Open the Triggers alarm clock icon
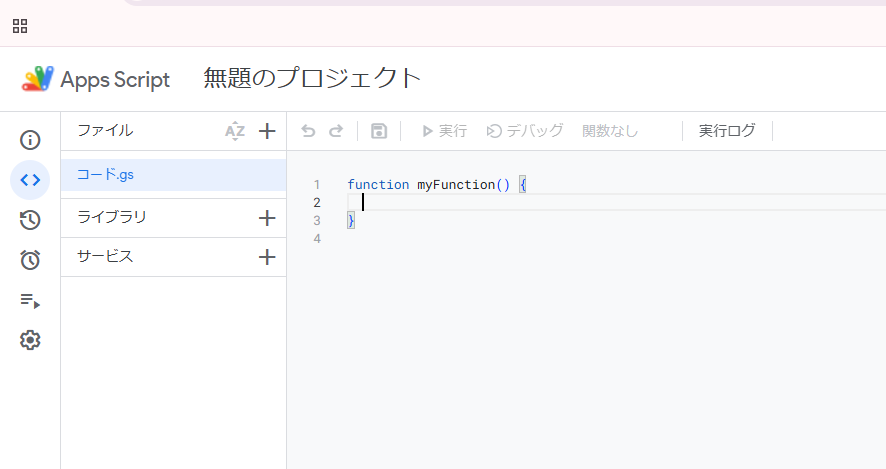 tap(30, 260)
